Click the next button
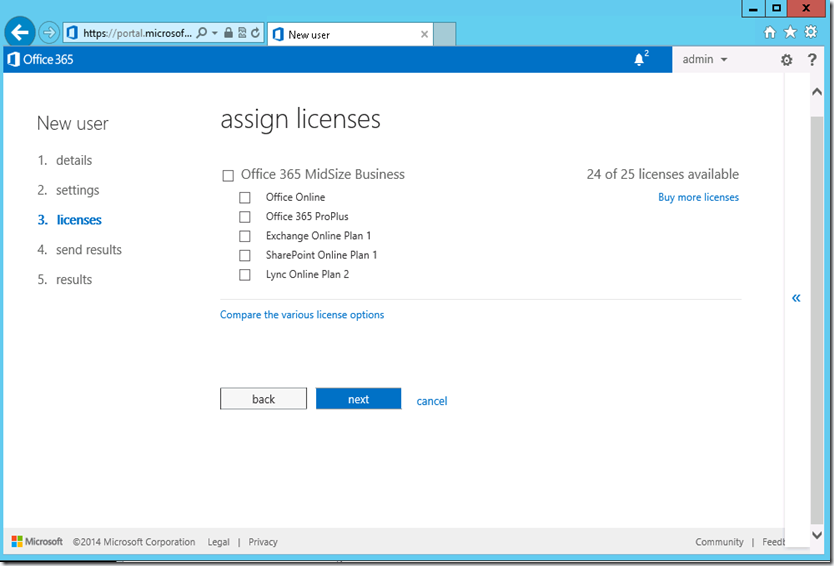The height and width of the screenshot is (566, 834). point(358,399)
